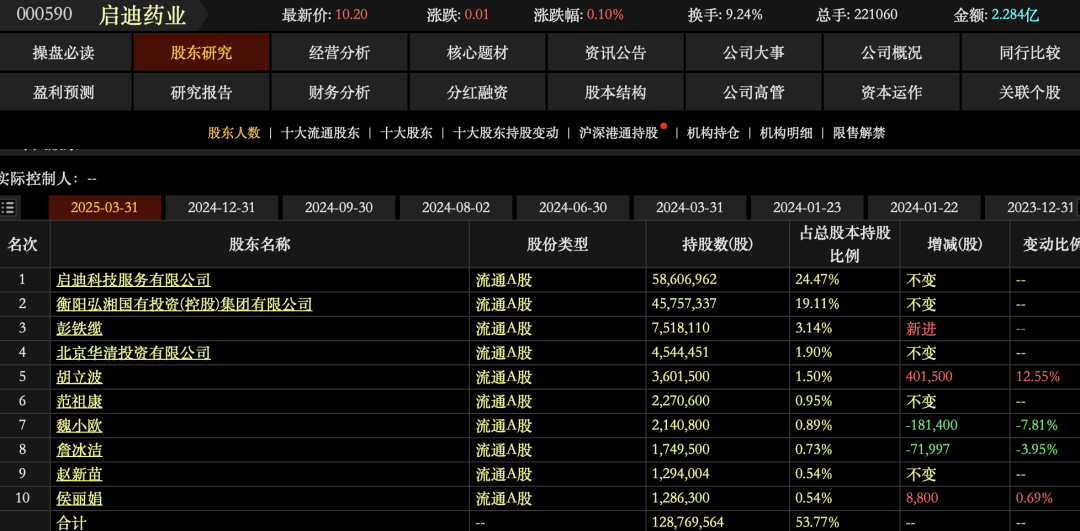The width and height of the screenshot is (1080, 531).
Task: Open the 操盘必读 tab
Action: 64,53
